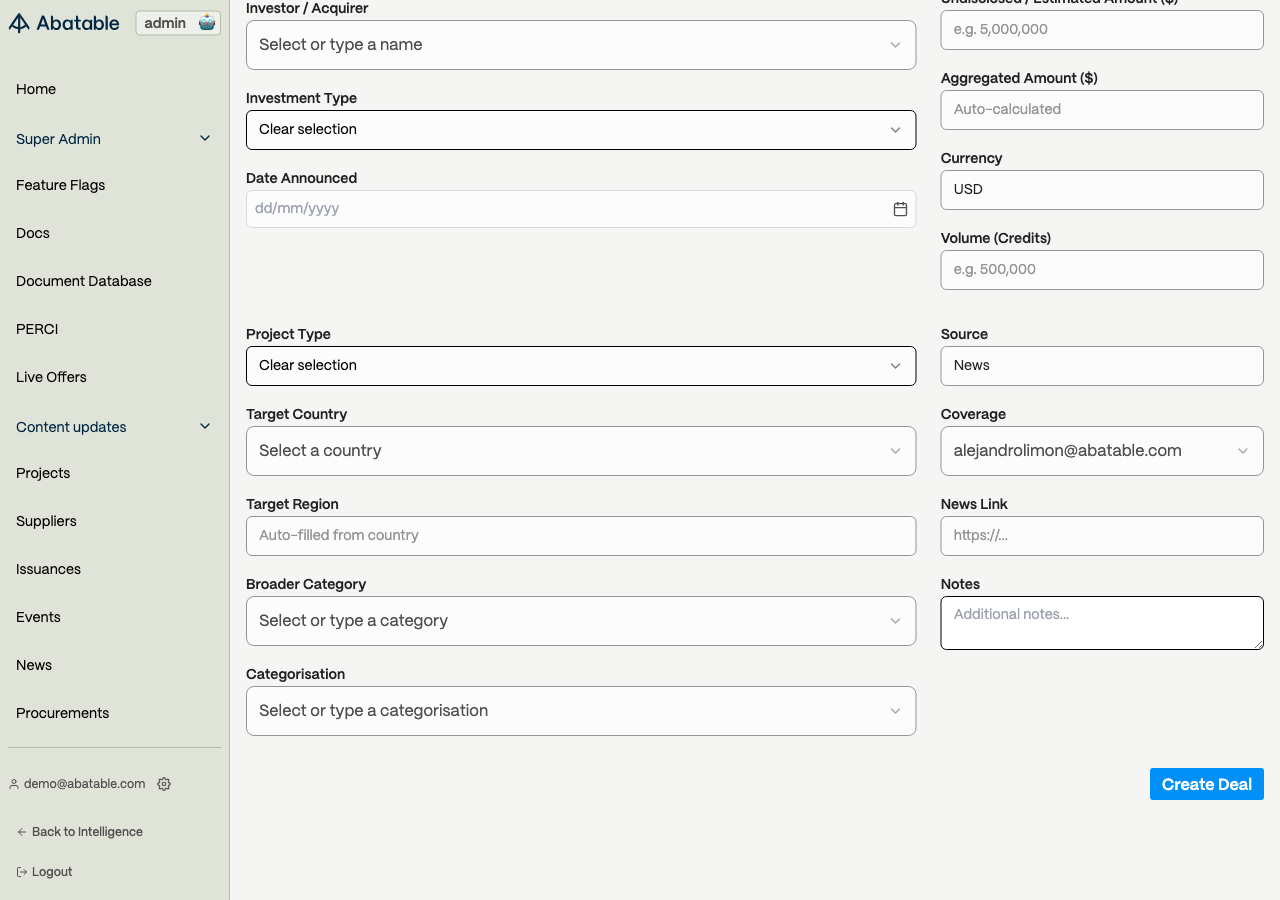Image resolution: width=1280 pixels, height=900 pixels.
Task: Open settings gear next to demo email
Action: (x=164, y=784)
